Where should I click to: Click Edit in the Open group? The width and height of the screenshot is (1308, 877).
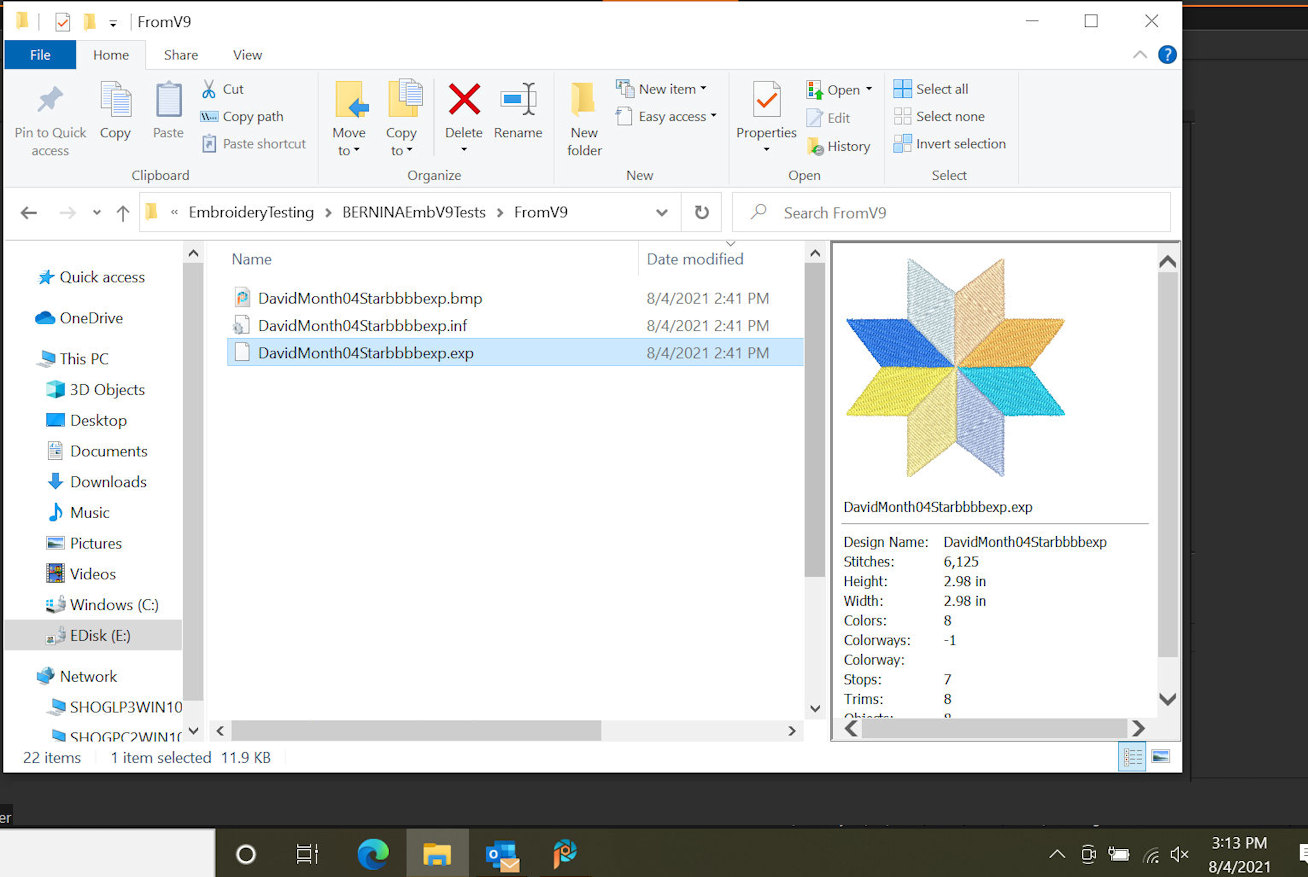829,117
